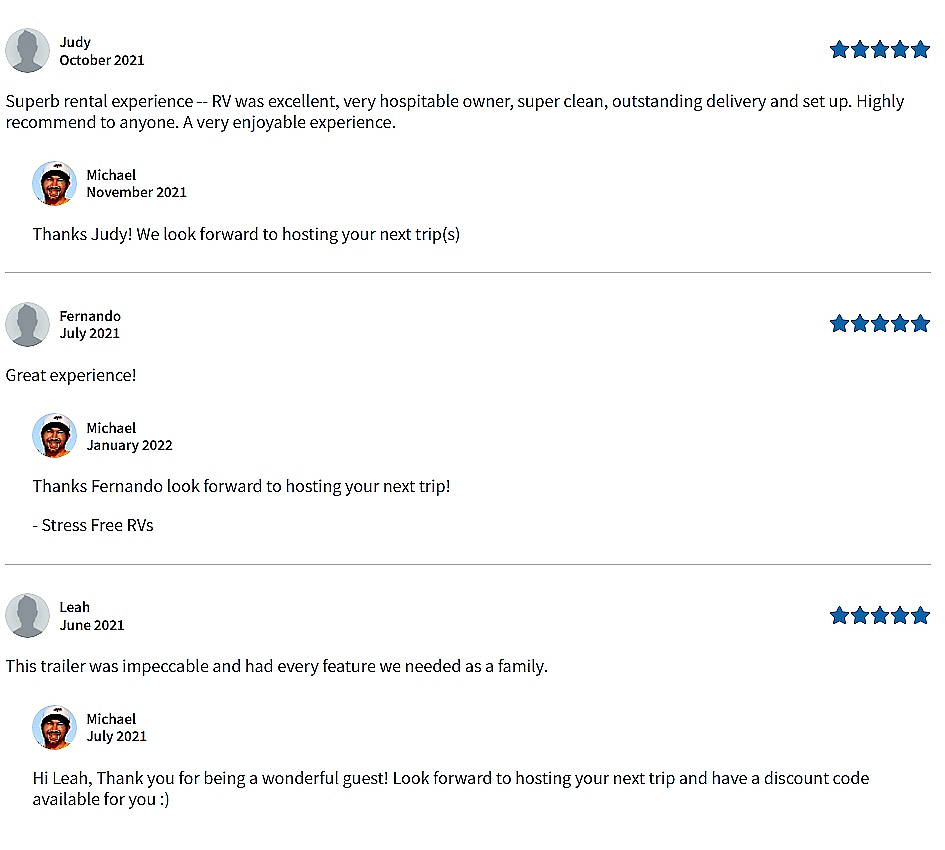The width and height of the screenshot is (945, 850).
Task: Click Fernando's gray profile avatar
Action: (x=27, y=324)
